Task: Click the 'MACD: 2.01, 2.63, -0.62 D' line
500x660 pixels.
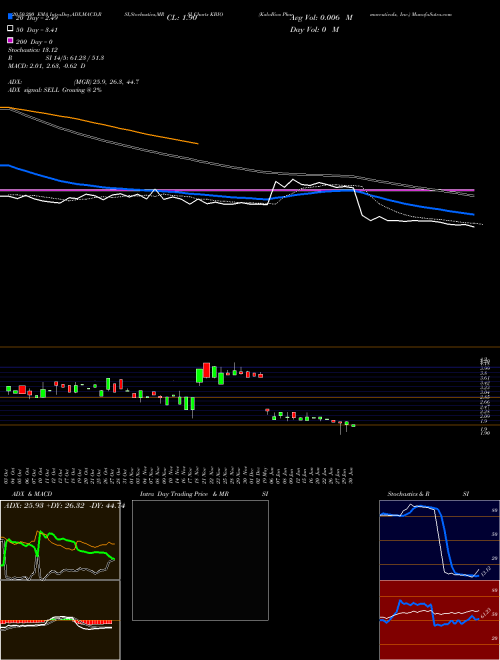Action: (47, 66)
